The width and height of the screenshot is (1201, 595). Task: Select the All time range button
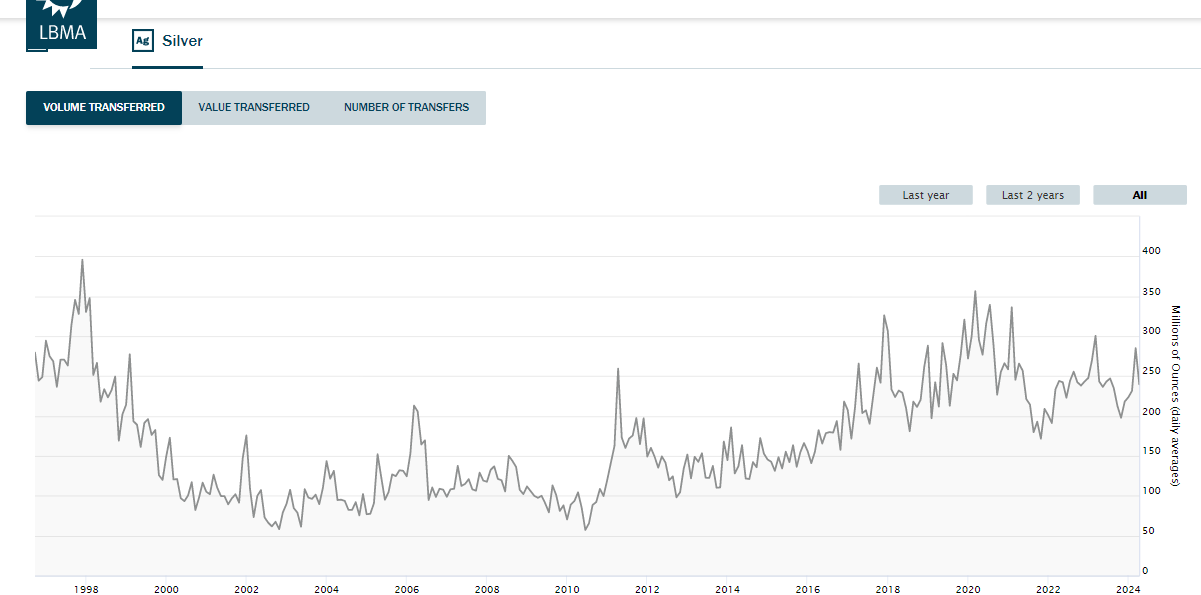point(1140,195)
